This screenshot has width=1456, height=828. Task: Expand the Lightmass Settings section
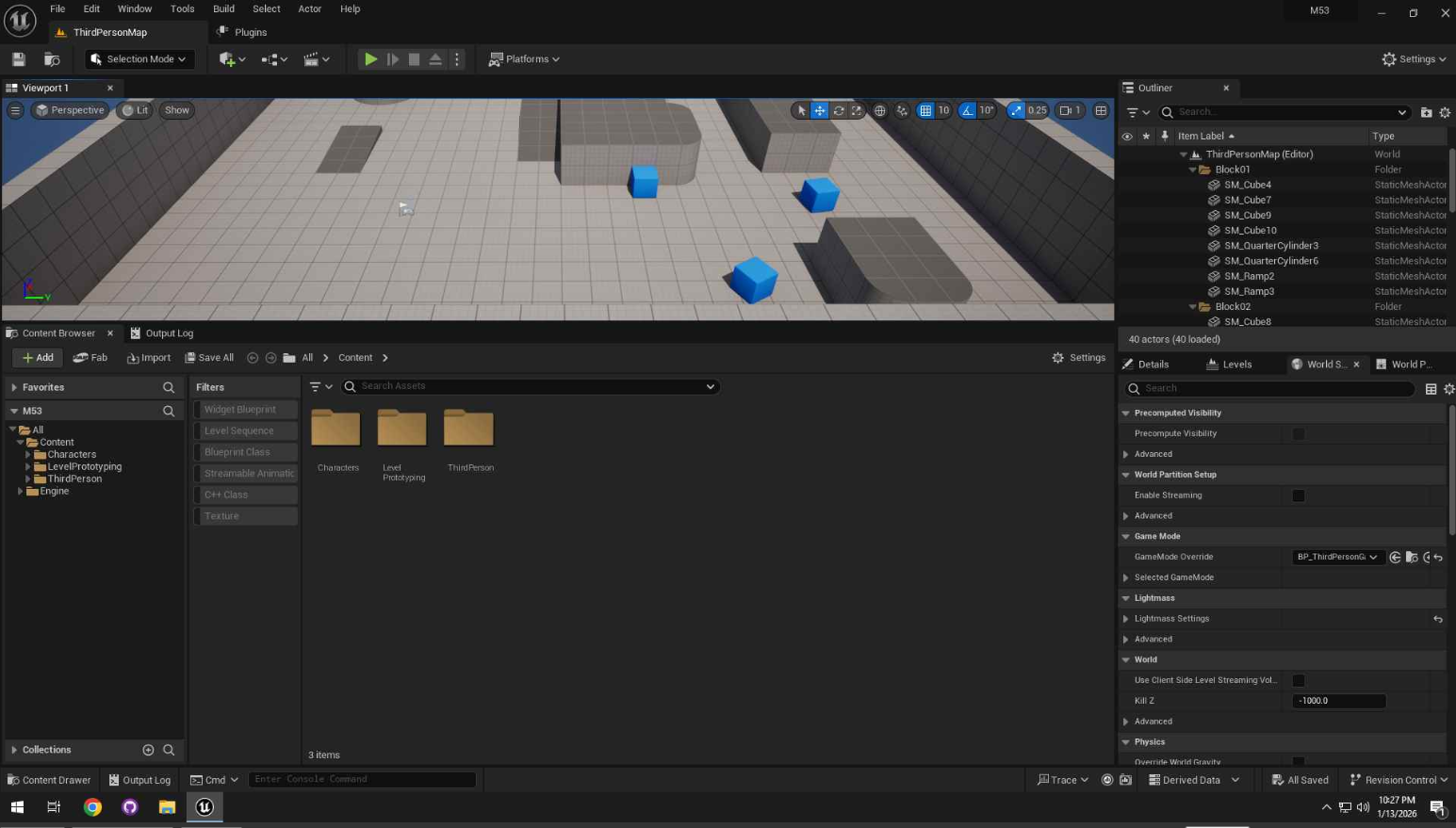pos(1126,619)
